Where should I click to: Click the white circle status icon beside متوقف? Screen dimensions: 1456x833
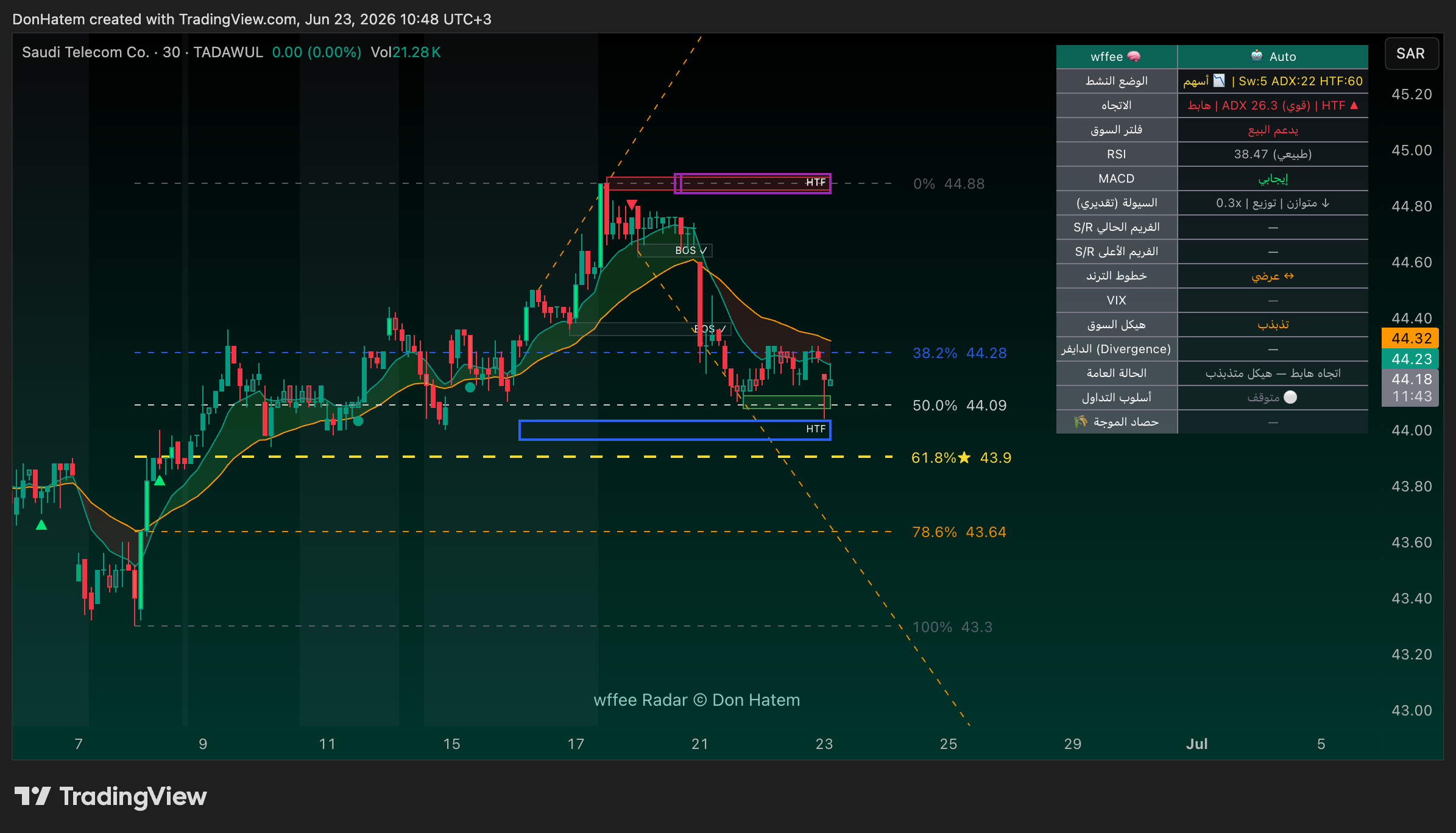[x=1290, y=397]
